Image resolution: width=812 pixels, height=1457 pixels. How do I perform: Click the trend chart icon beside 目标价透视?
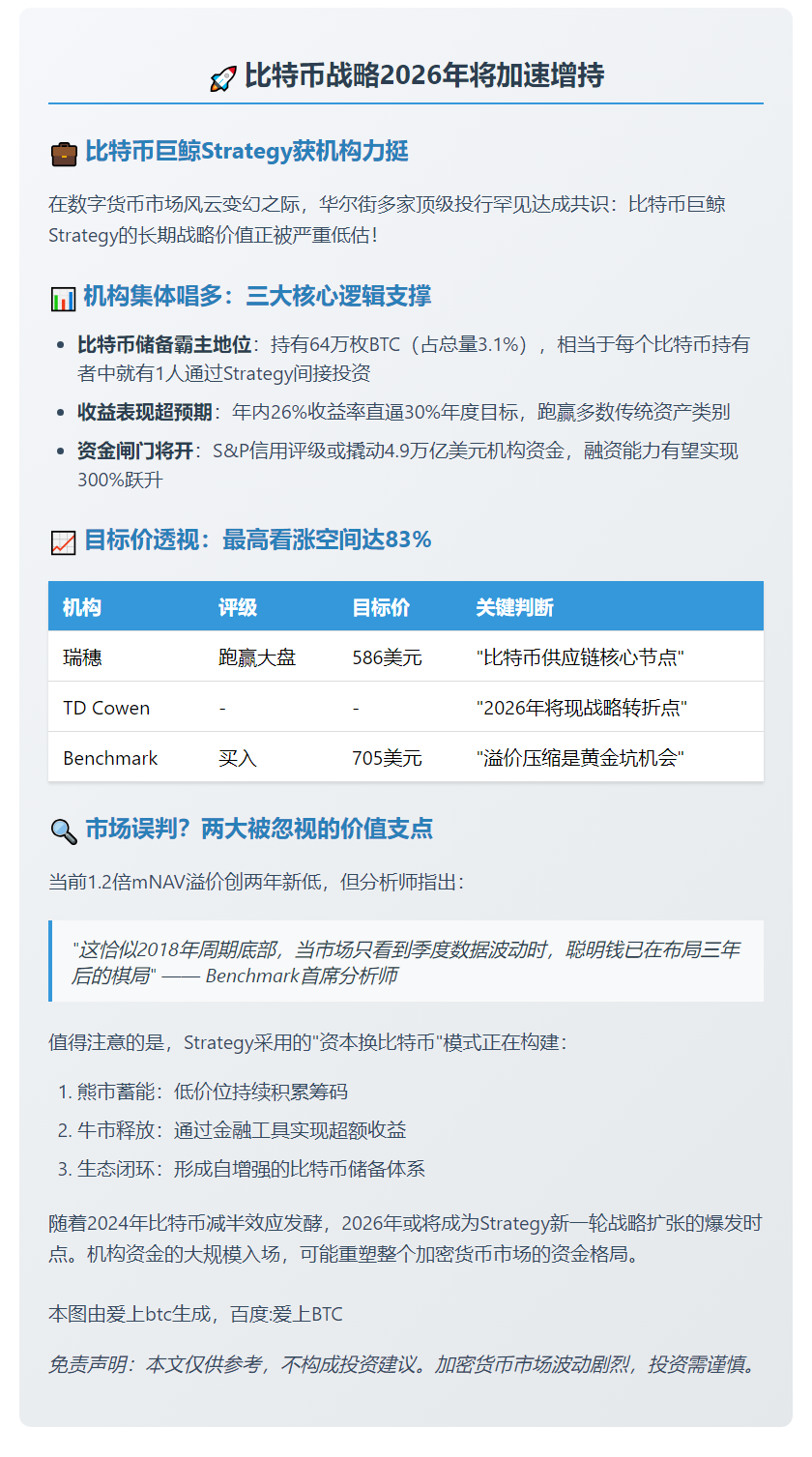63,541
